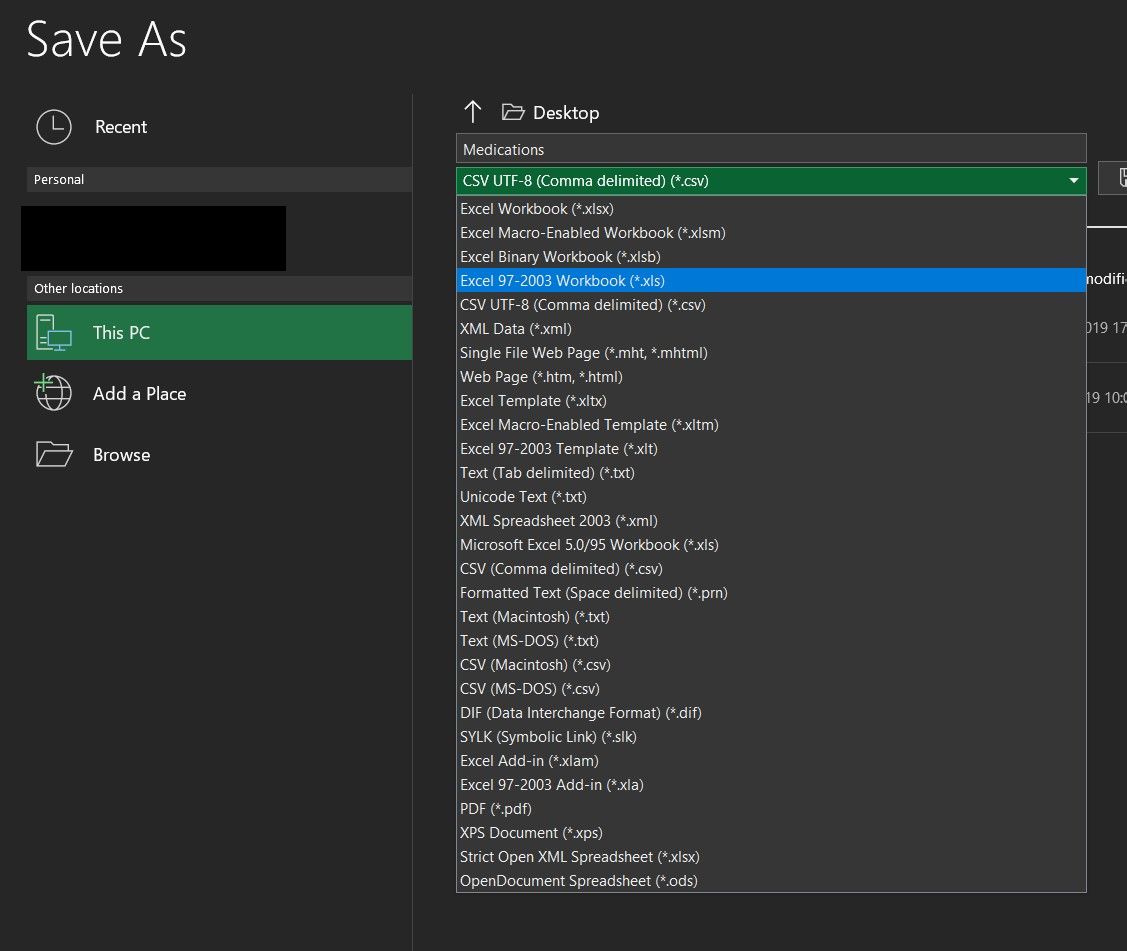
Task: Choose Strict Open XML Spreadsheet (*.xlsx)
Action: click(x=580, y=857)
